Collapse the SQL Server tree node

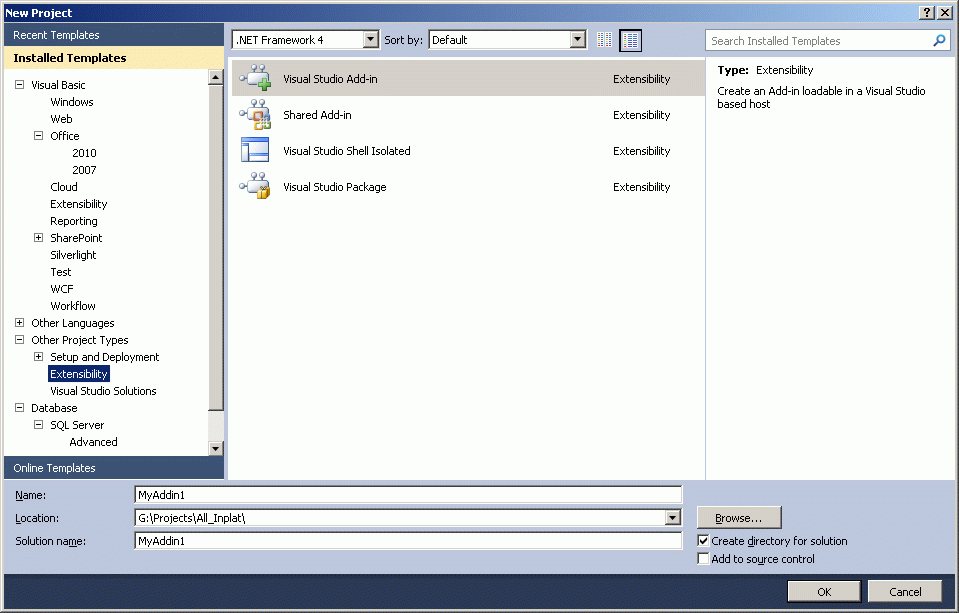[39, 424]
